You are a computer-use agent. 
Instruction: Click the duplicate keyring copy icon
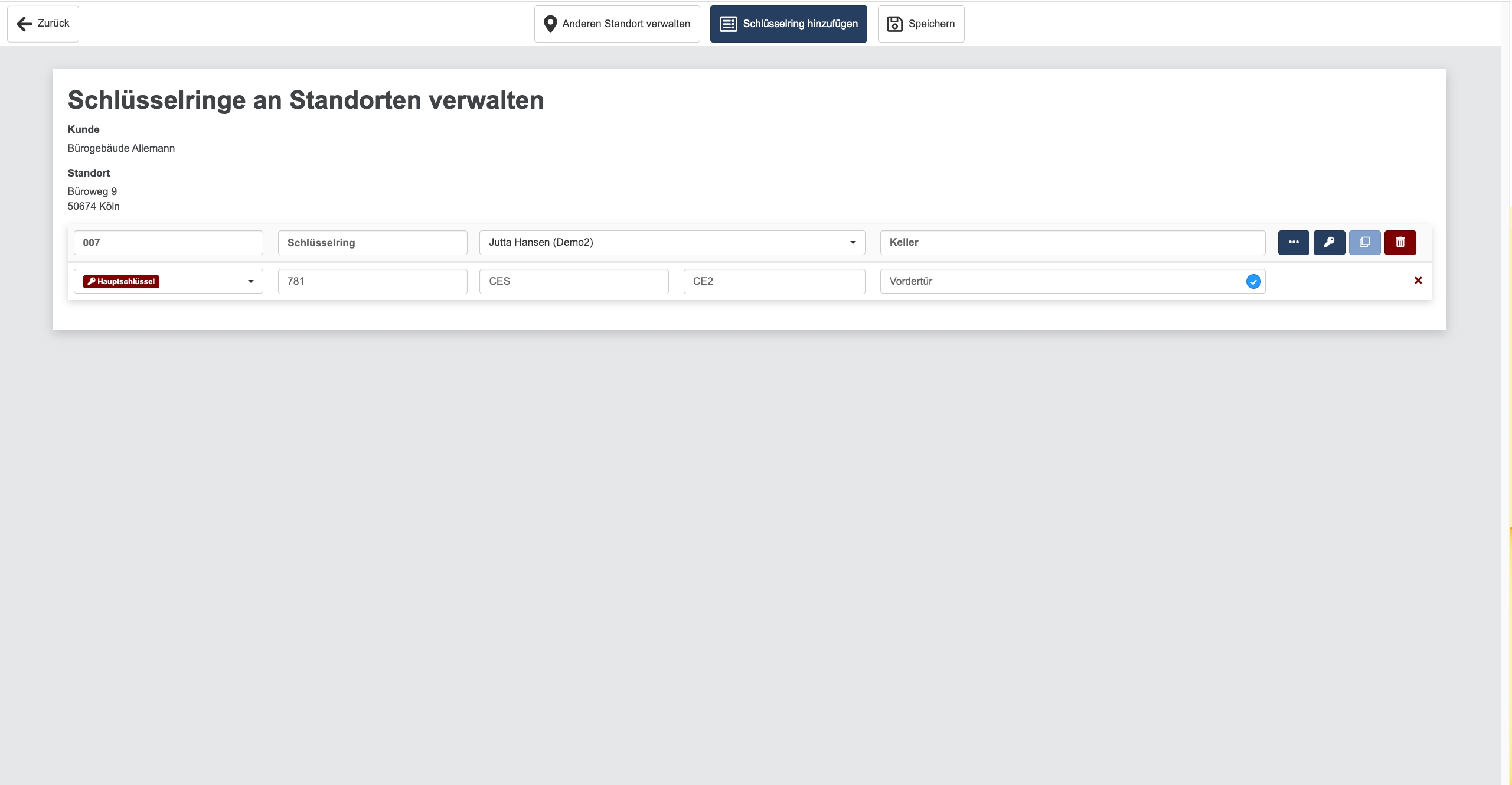point(1364,242)
